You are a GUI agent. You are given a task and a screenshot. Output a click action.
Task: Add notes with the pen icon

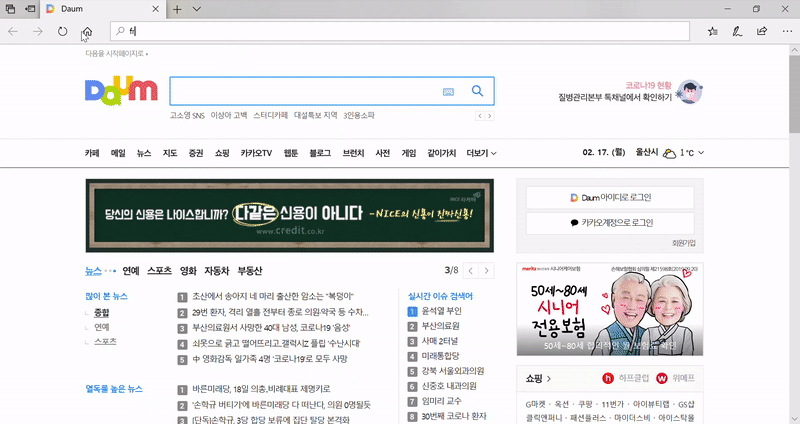(x=737, y=32)
